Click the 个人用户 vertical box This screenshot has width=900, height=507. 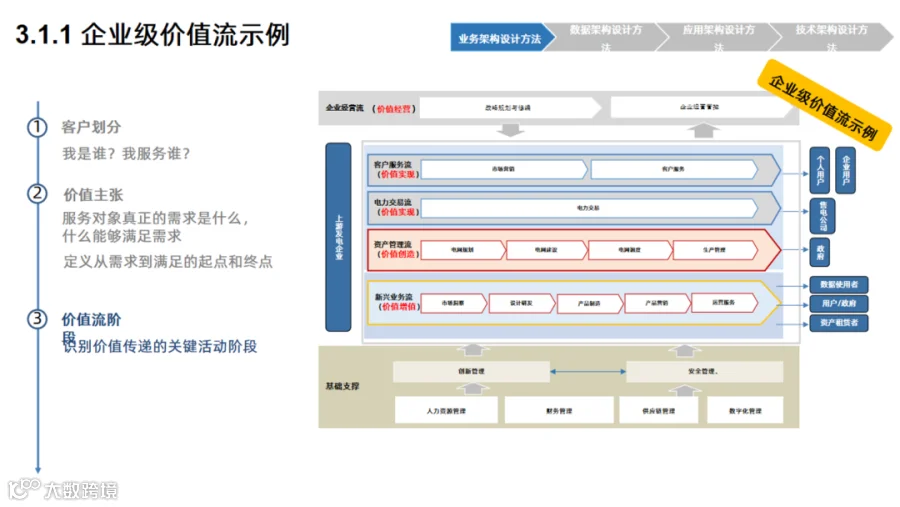coord(820,170)
